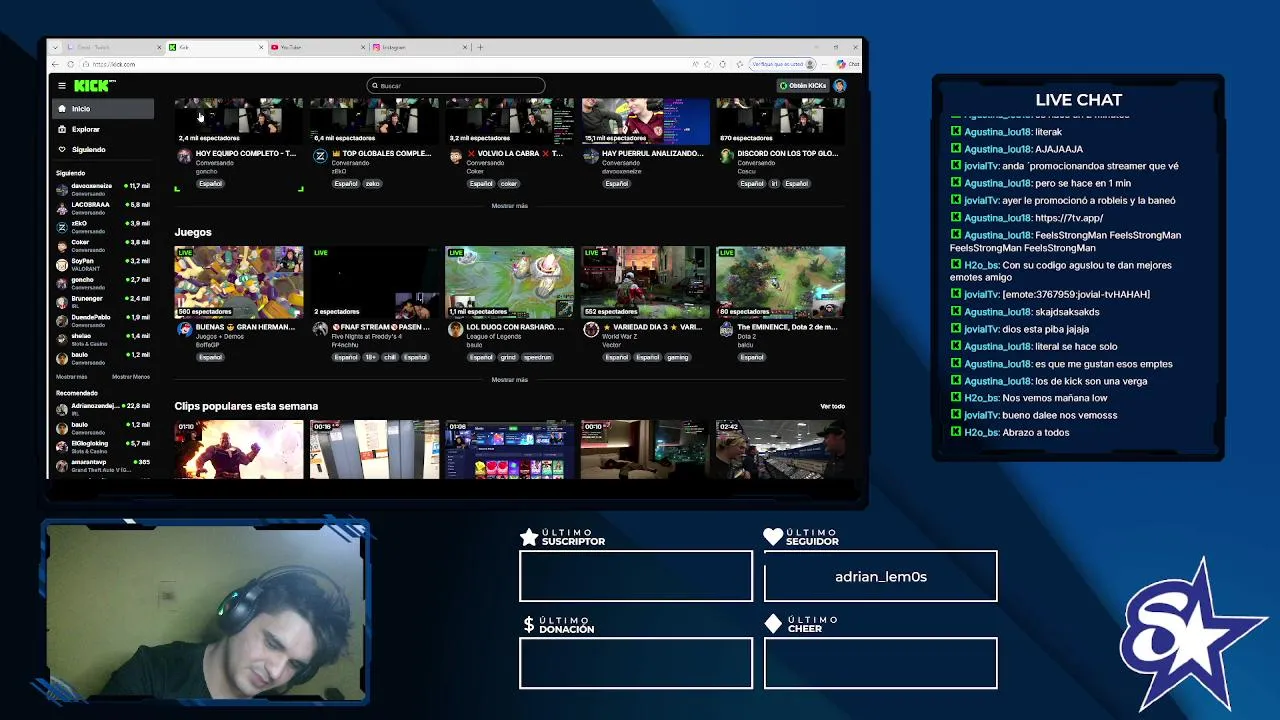Click zEkO channel avatar beside TOP GLOBALES
The width and height of the screenshot is (1280, 720).
[320, 156]
